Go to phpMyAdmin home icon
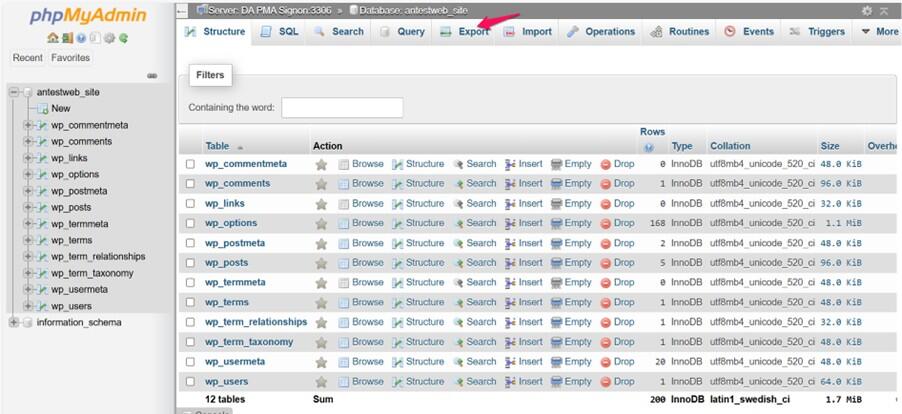This screenshot has height=414, width=902. coord(52,38)
